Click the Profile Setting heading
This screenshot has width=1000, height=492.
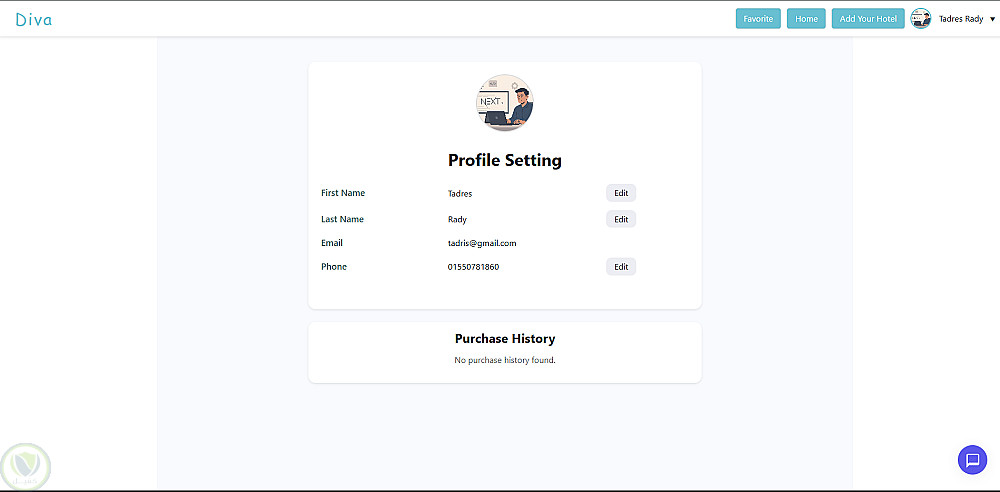[505, 160]
